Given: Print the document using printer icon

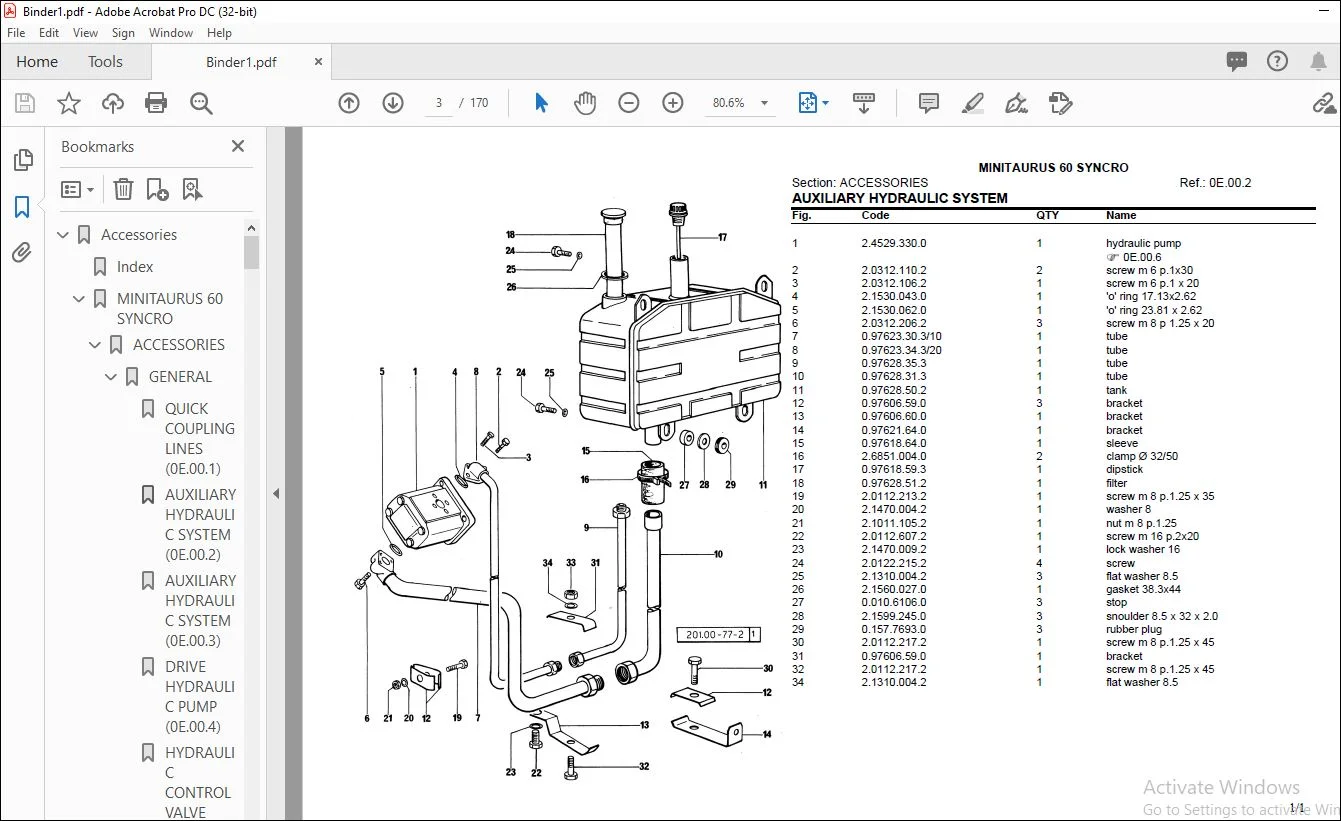Looking at the screenshot, I should [x=156, y=103].
